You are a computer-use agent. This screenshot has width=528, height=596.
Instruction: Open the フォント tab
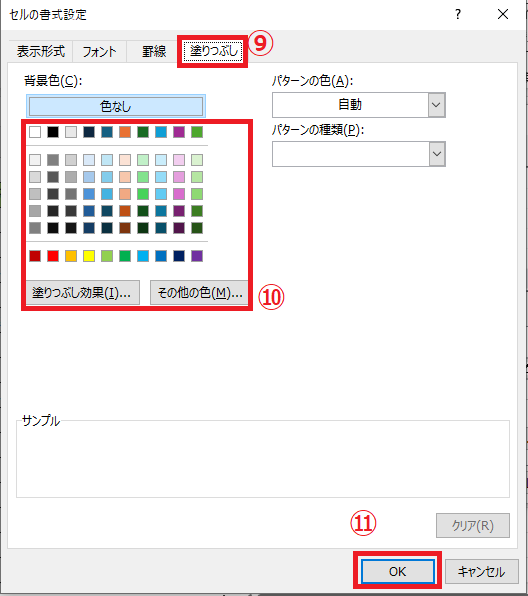coord(99,51)
